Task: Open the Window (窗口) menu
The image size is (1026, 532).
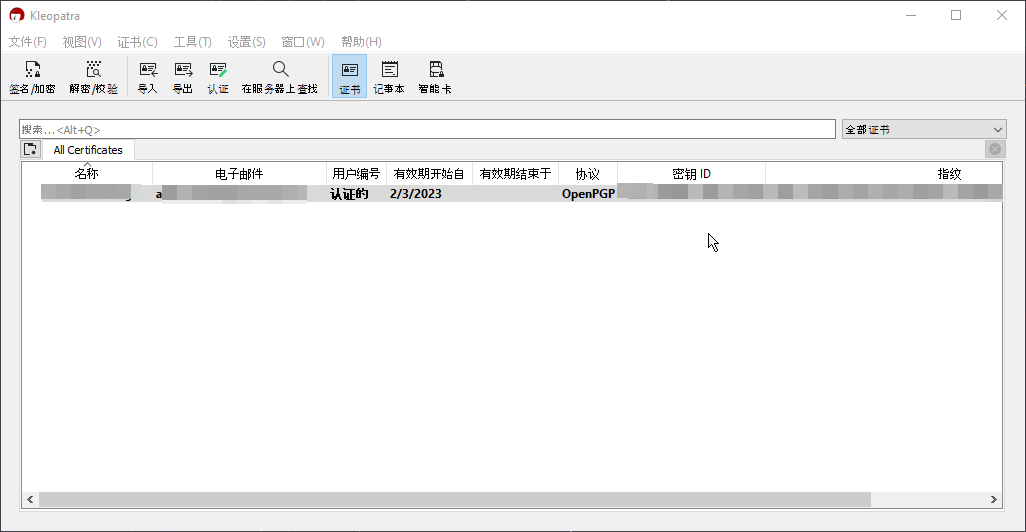Action: (x=303, y=42)
